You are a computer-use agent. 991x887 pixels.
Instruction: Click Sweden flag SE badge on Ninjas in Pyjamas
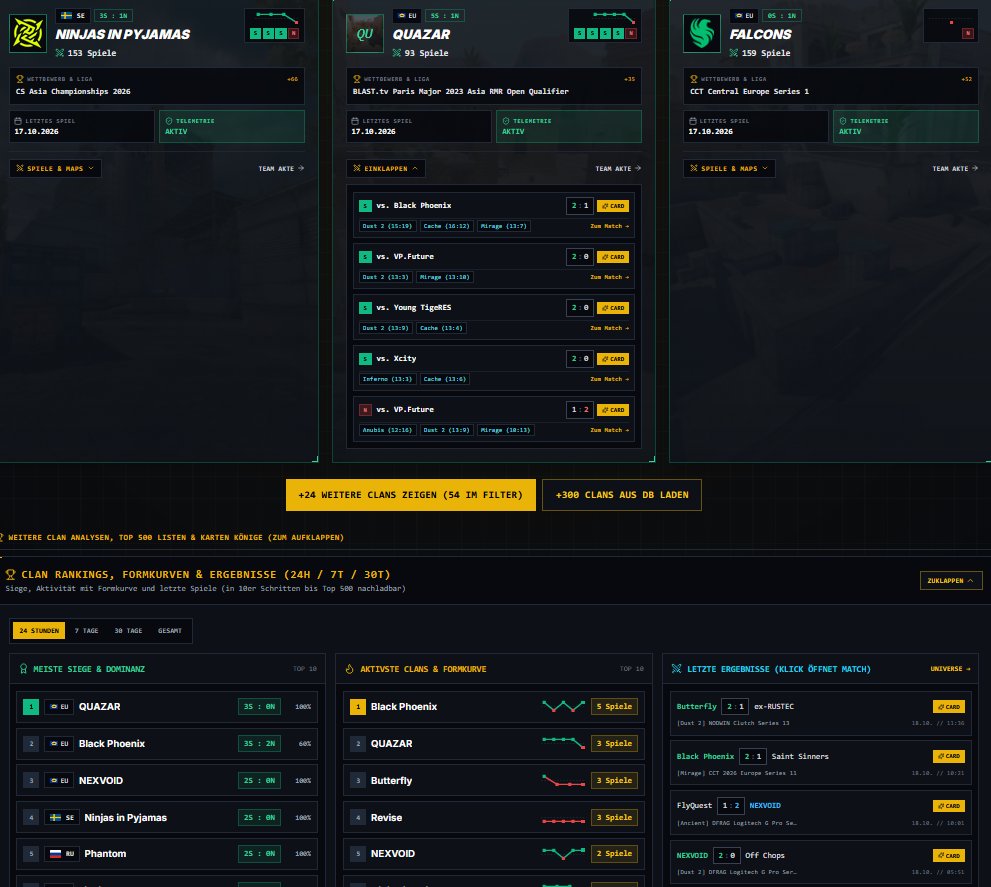72,16
